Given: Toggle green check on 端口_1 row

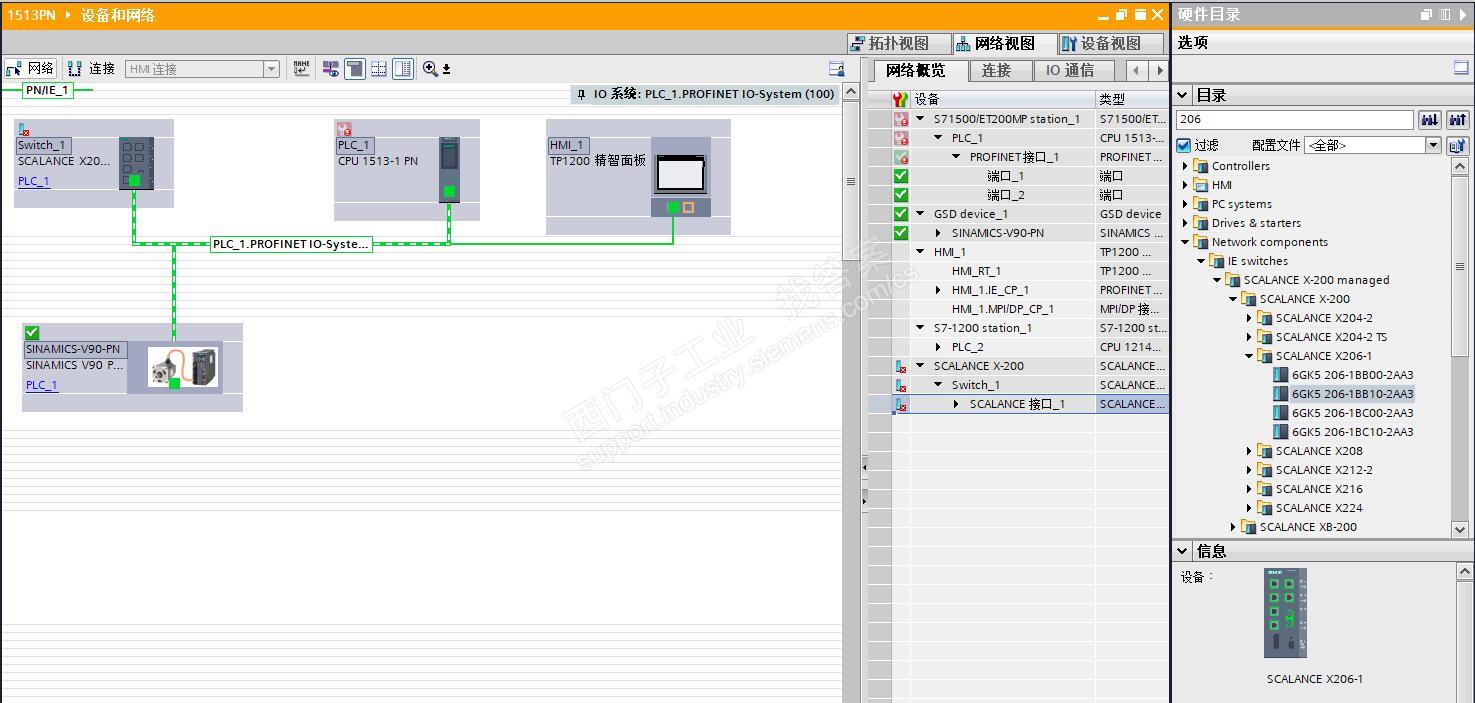Looking at the screenshot, I should [x=901, y=176].
